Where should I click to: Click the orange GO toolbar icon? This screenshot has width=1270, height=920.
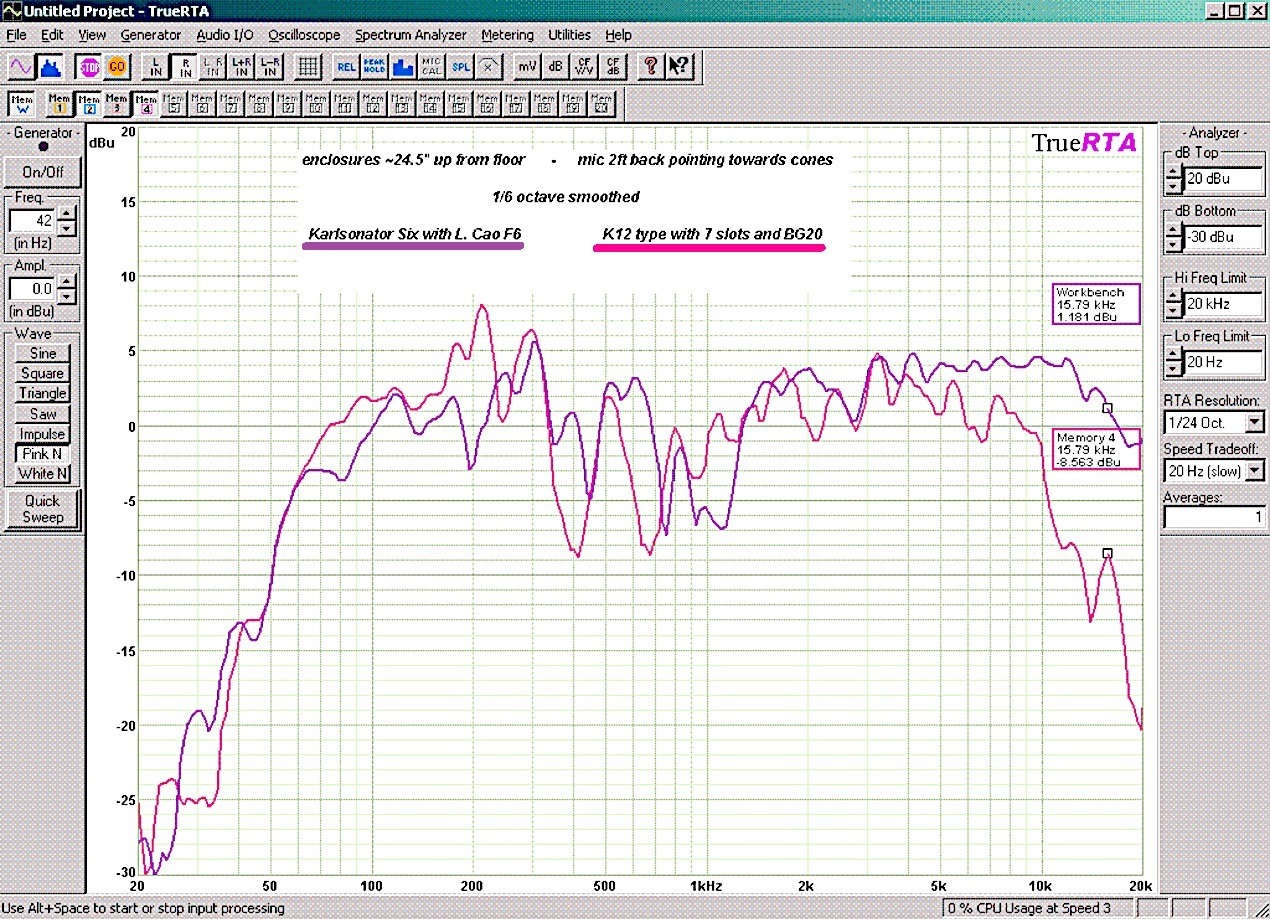[116, 67]
